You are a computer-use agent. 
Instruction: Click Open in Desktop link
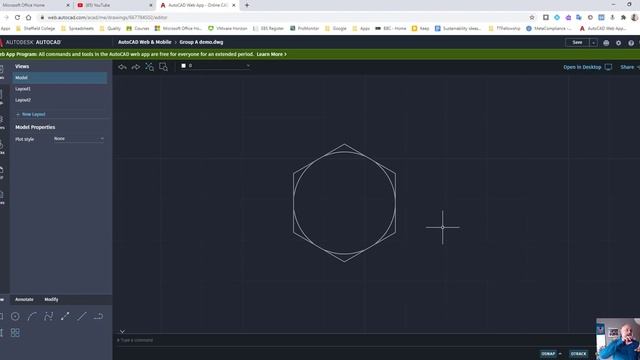point(582,67)
